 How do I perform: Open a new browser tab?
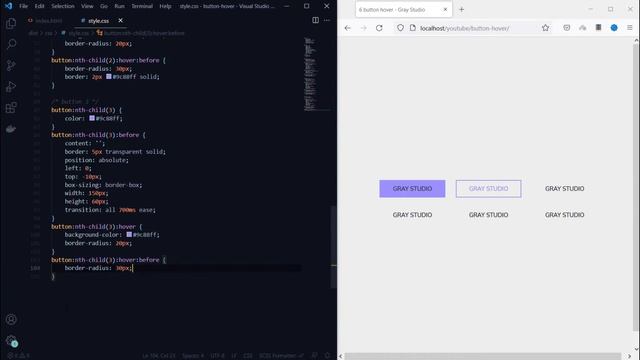461,9
